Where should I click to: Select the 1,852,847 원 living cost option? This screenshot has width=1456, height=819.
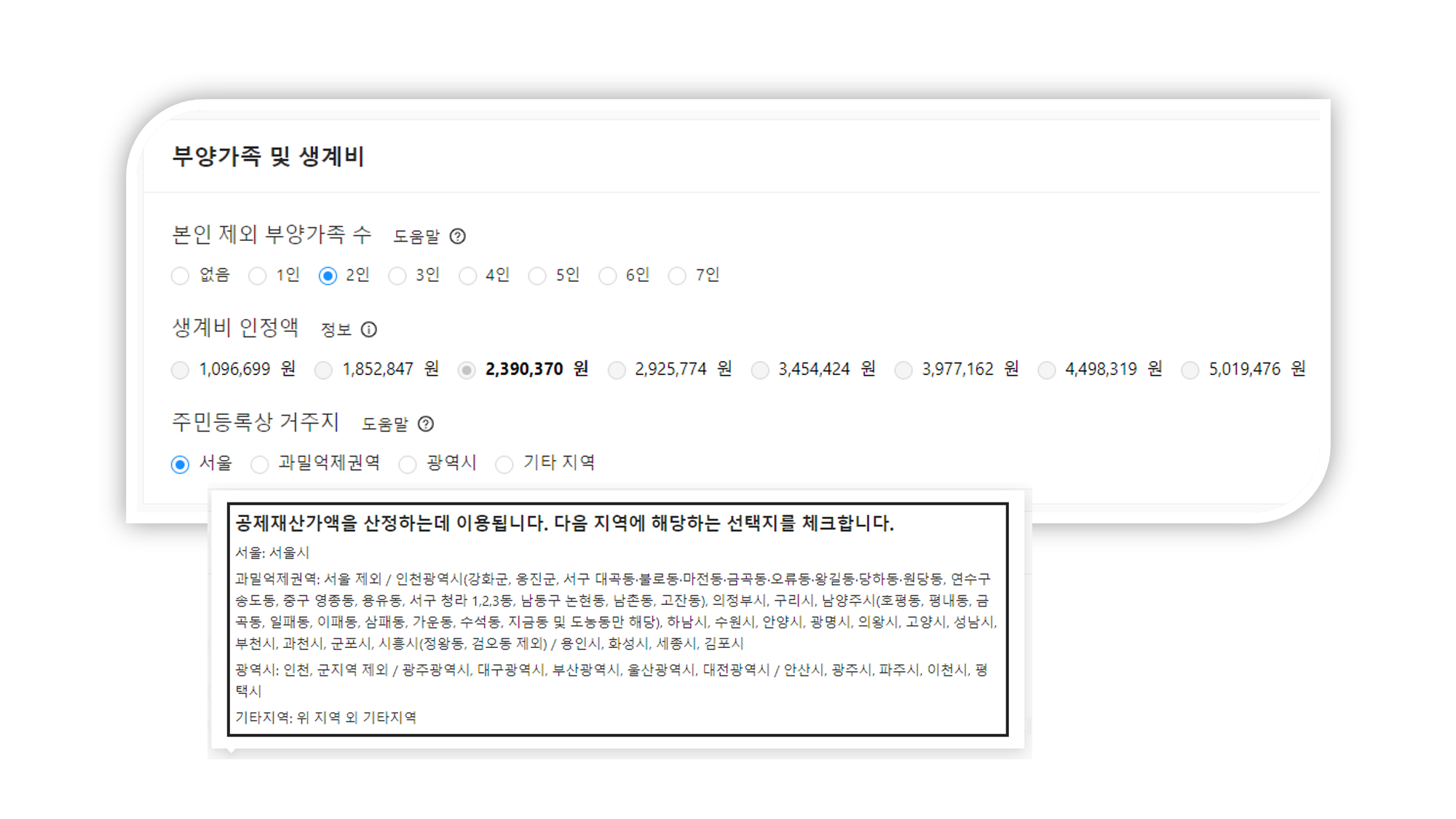(x=323, y=371)
